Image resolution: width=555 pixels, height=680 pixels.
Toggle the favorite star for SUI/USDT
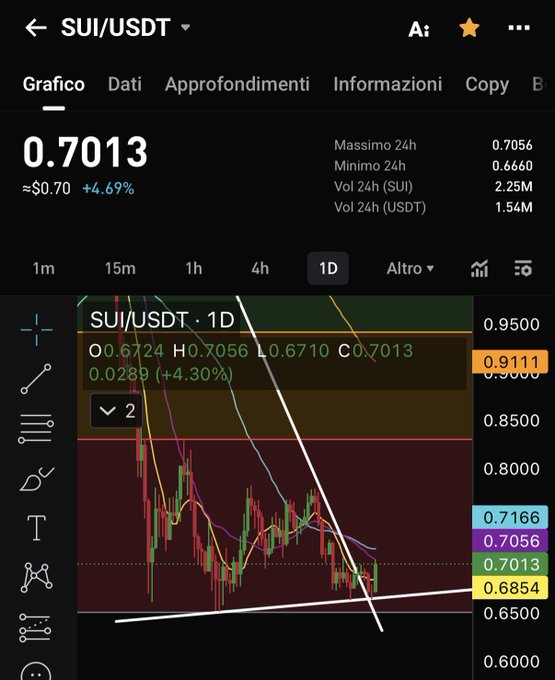pos(469,28)
